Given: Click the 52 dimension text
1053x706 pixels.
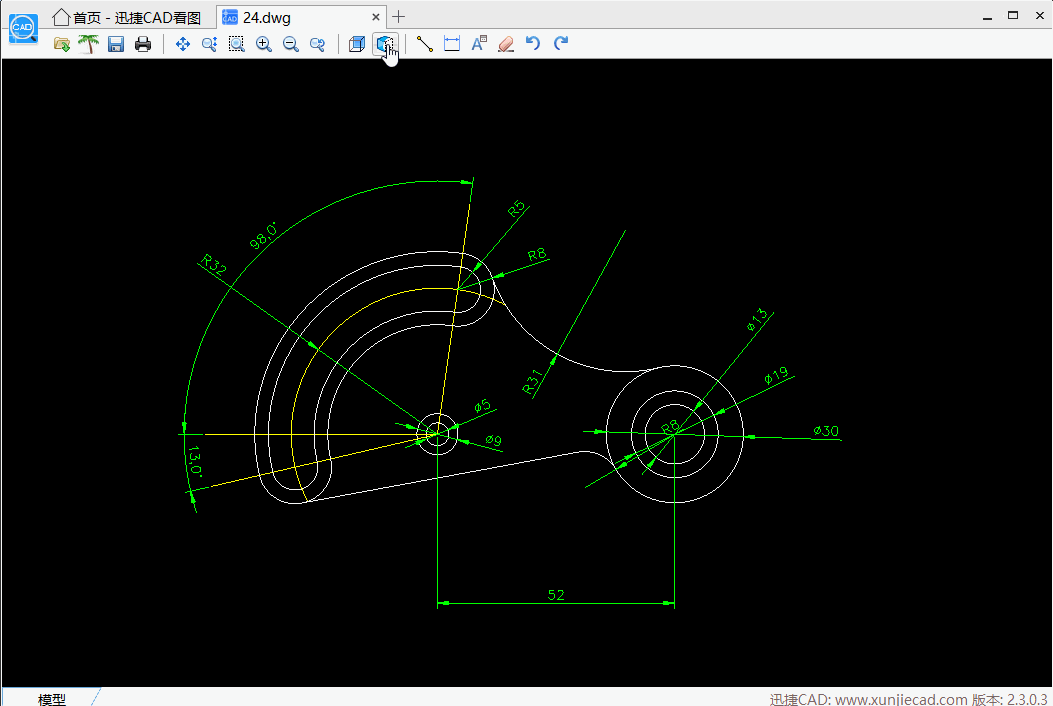Looking at the screenshot, I should (556, 595).
